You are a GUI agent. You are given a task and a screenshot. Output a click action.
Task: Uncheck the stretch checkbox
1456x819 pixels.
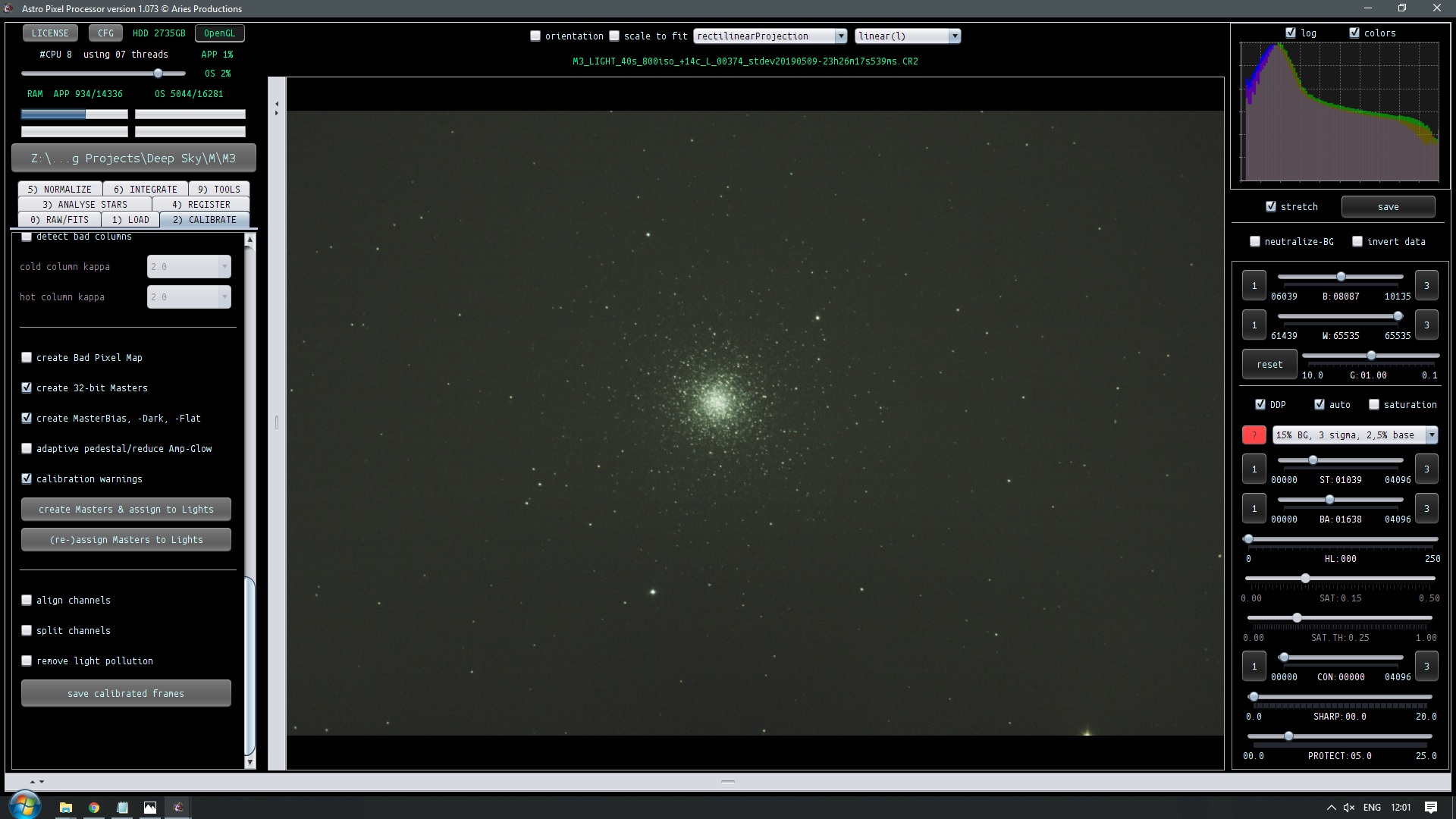point(1271,206)
